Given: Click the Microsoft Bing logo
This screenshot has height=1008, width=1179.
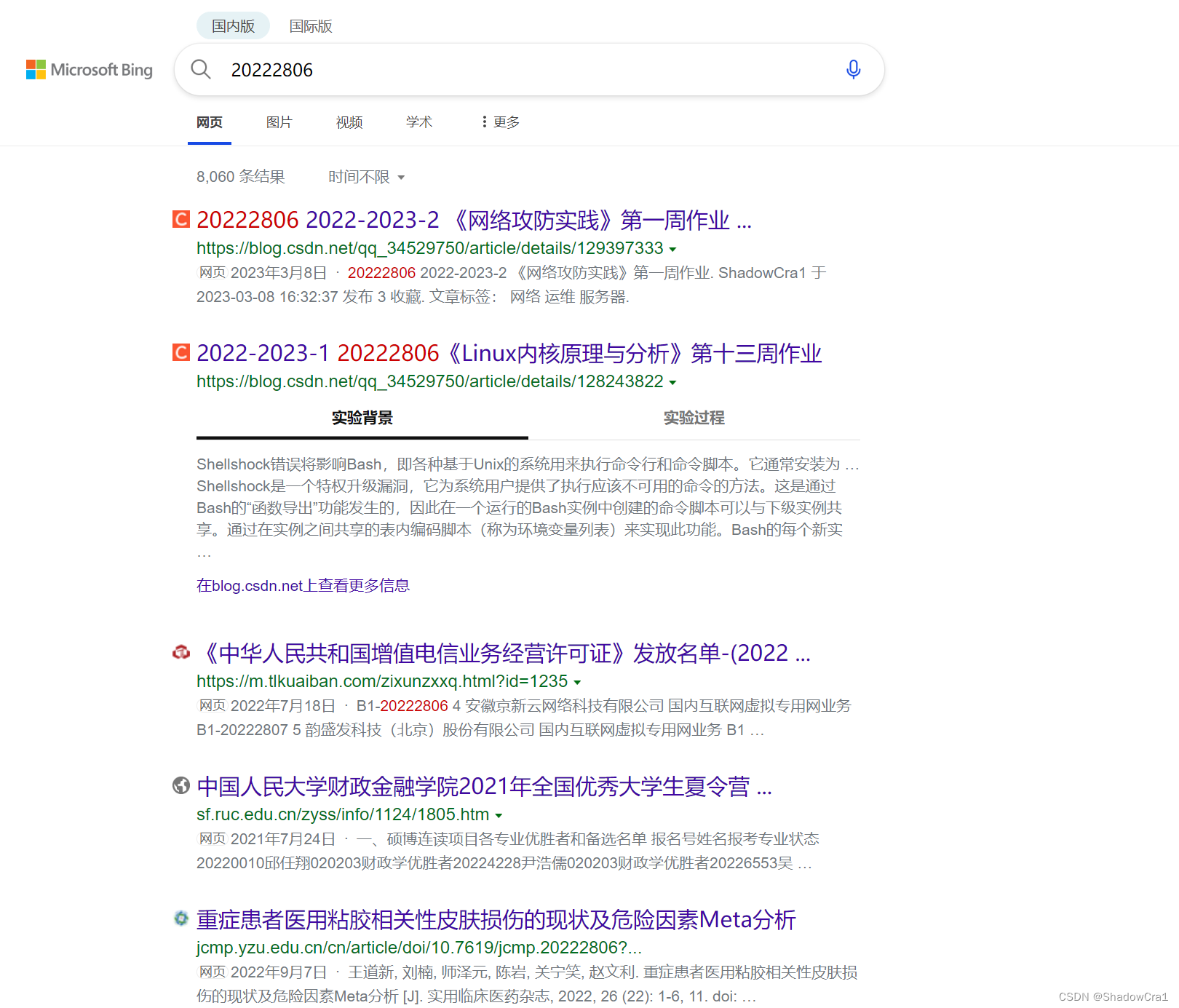Looking at the screenshot, I should point(89,70).
